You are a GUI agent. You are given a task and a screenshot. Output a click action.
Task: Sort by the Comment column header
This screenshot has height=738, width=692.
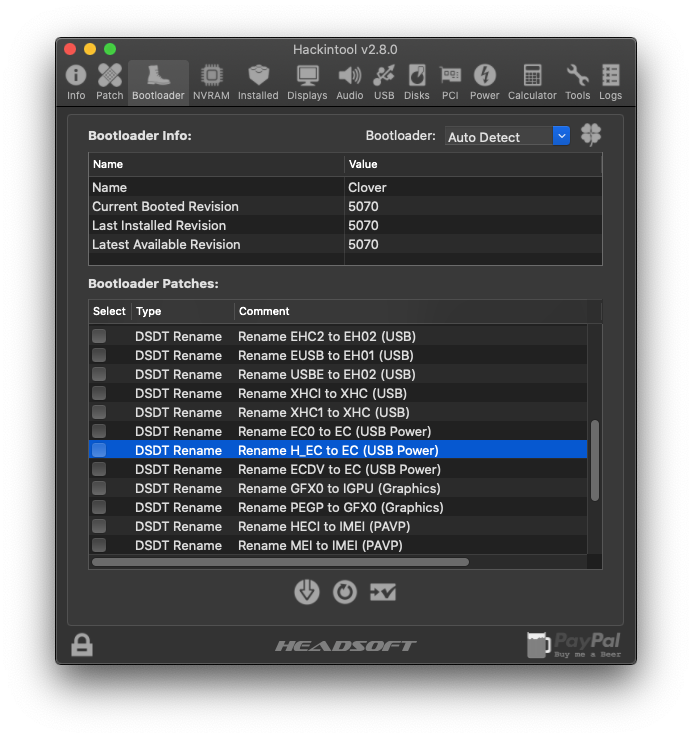[411, 311]
